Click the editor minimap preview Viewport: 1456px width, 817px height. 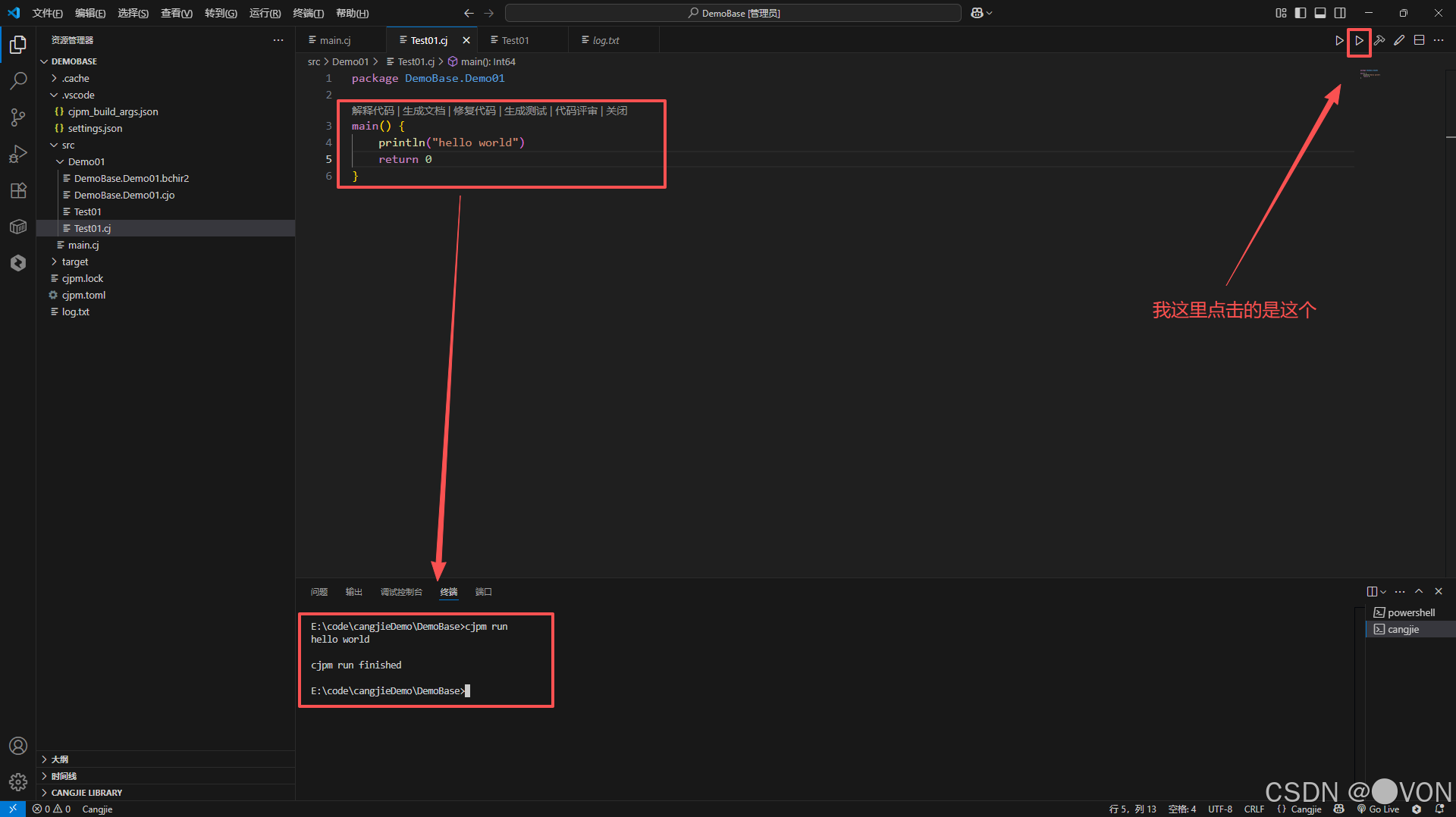(1370, 74)
